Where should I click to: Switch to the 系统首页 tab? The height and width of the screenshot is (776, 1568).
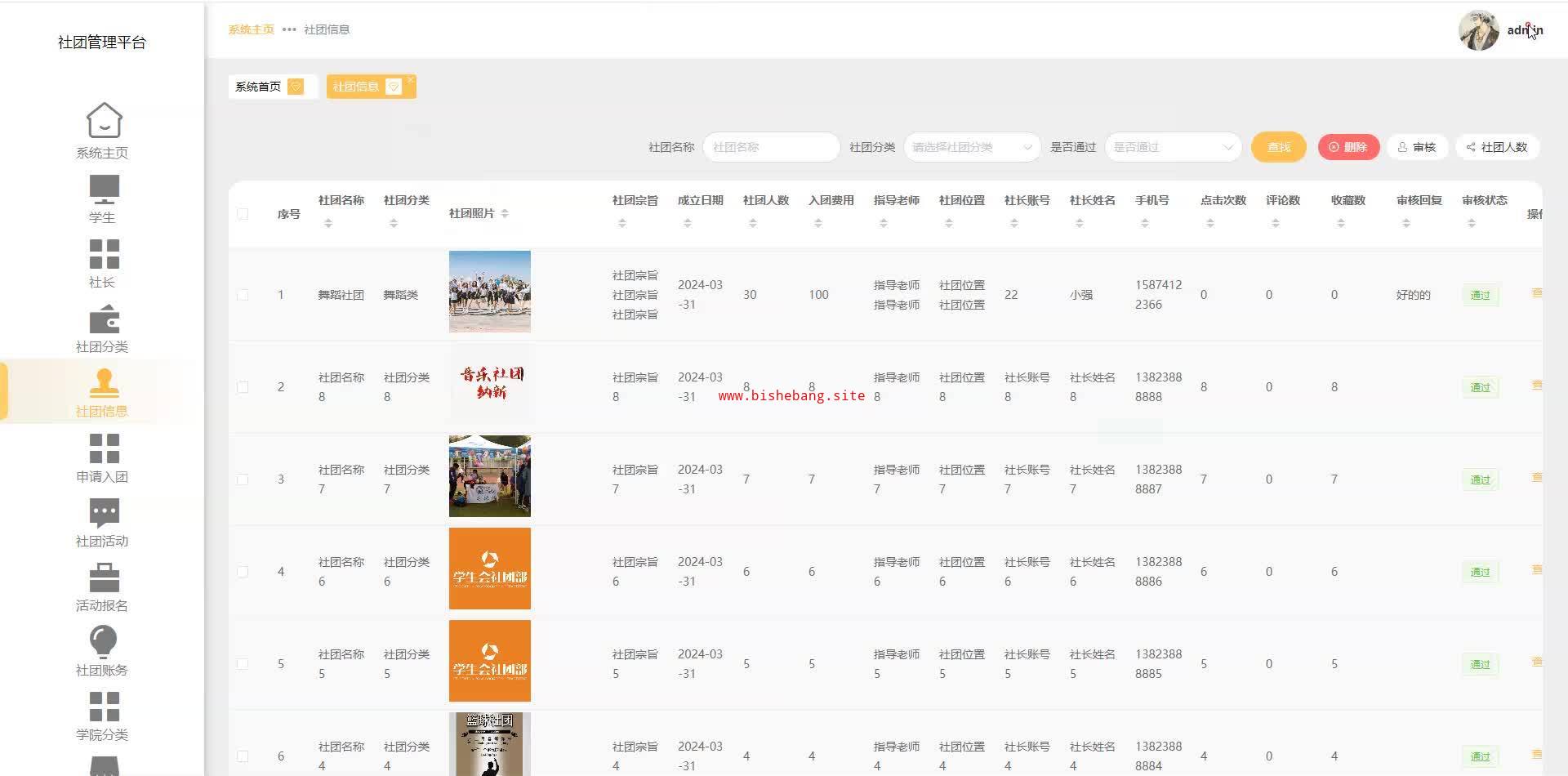[258, 87]
